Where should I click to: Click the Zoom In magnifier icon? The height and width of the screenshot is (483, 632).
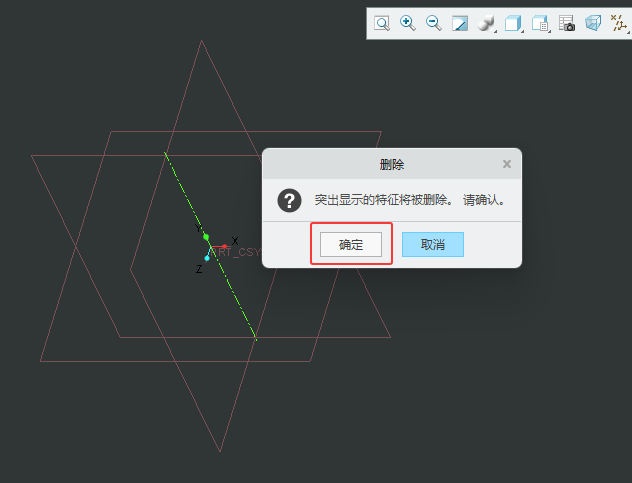pyautogui.click(x=407, y=23)
